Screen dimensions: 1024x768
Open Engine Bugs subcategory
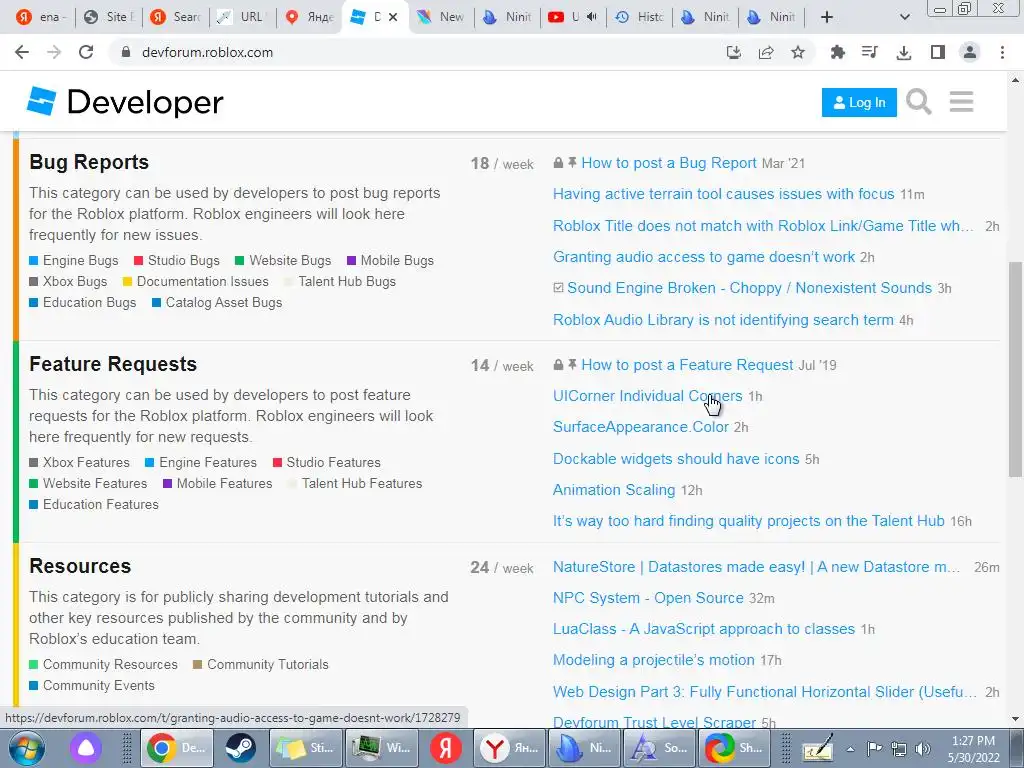click(x=74, y=261)
